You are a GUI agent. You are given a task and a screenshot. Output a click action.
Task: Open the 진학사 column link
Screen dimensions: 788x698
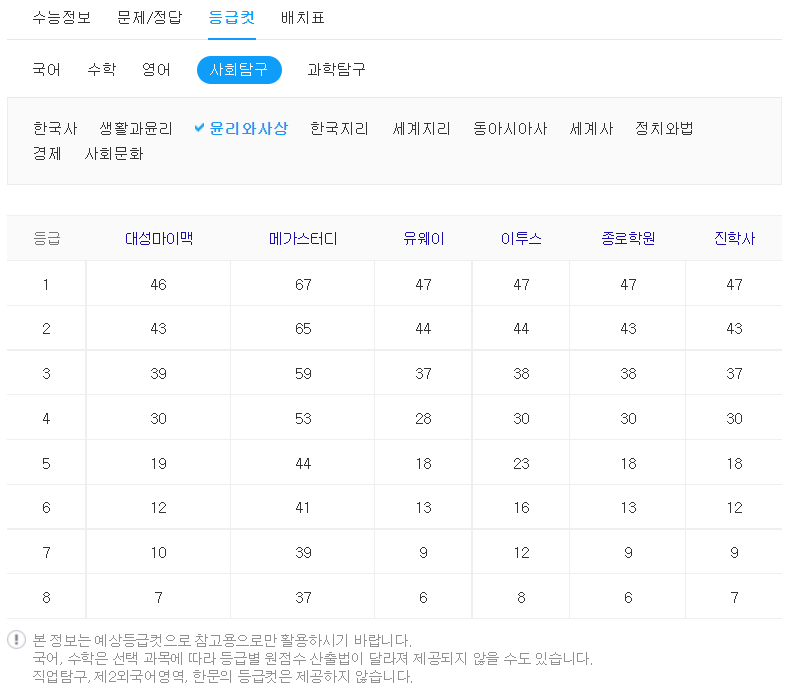click(x=734, y=238)
